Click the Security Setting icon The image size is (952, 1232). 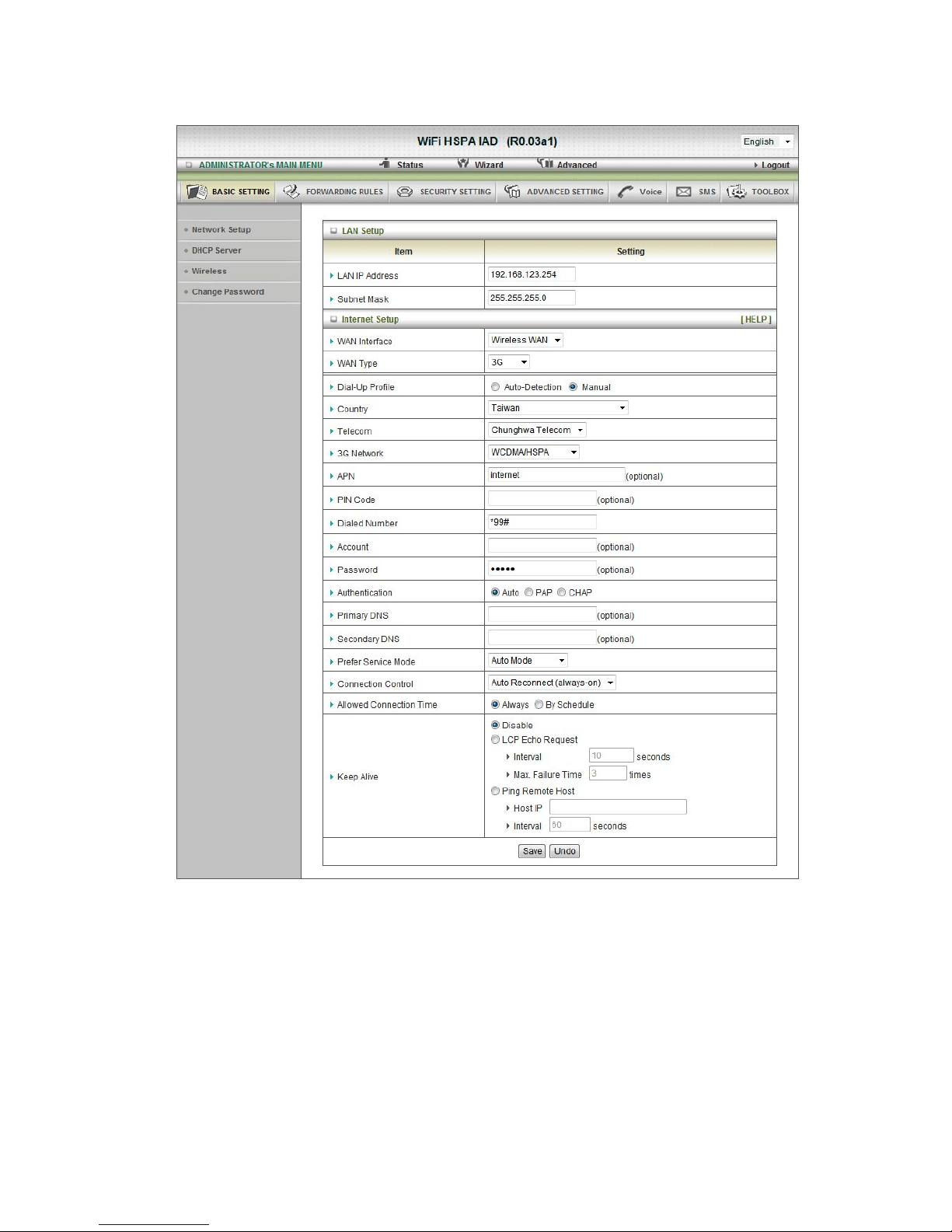coord(405,191)
